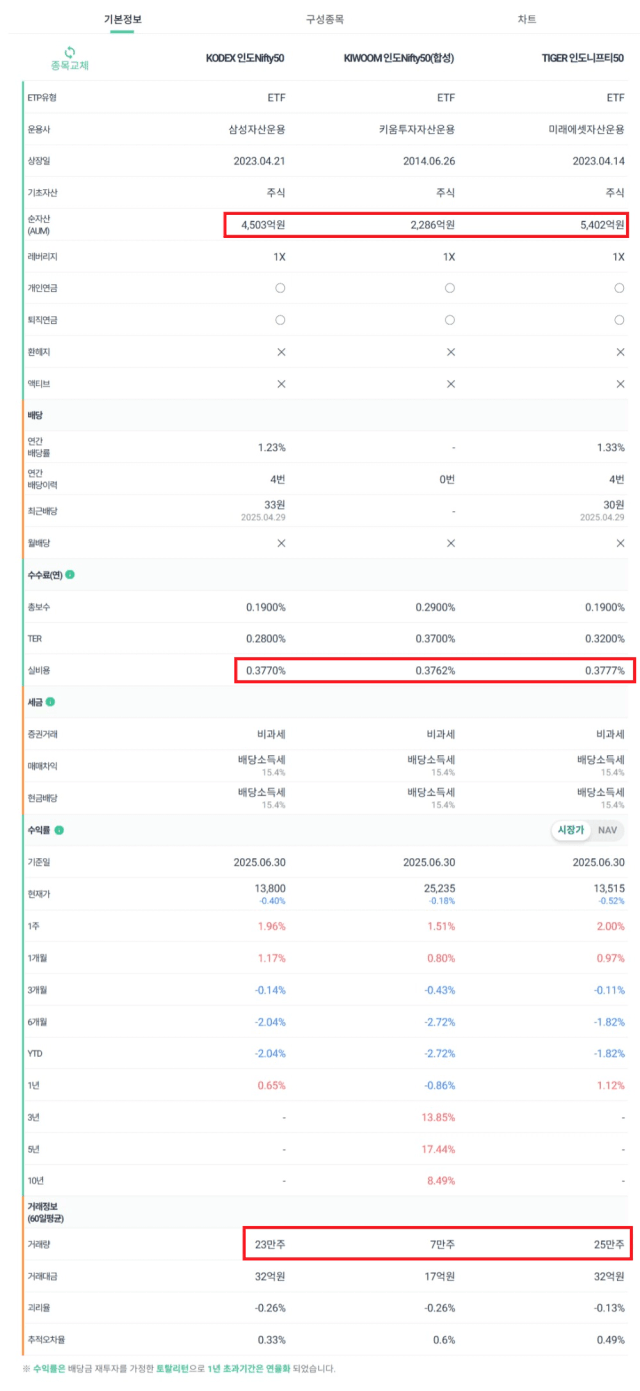The width and height of the screenshot is (640, 1391).
Task: Click KIWOOM 월배당 X mark
Action: 450,543
